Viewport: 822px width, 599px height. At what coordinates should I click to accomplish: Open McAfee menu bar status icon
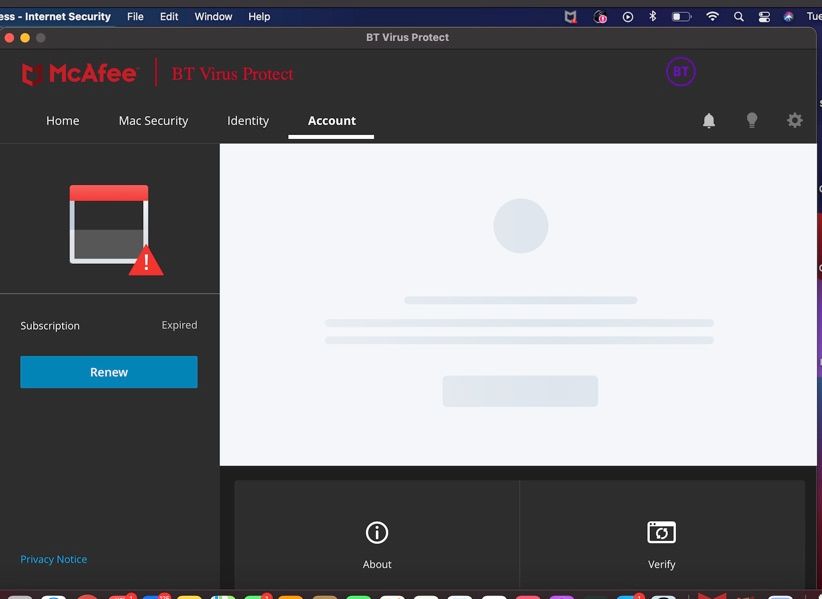pyautogui.click(x=571, y=17)
